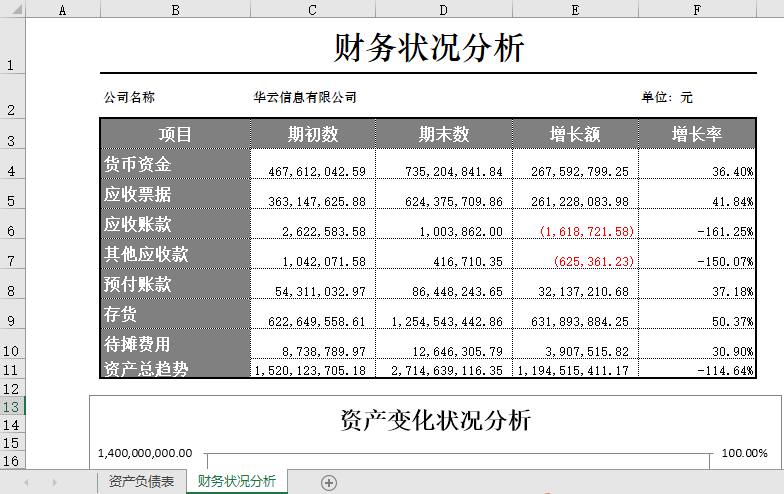Select column C header
Screen dimensions: 784x494
(312, 9)
